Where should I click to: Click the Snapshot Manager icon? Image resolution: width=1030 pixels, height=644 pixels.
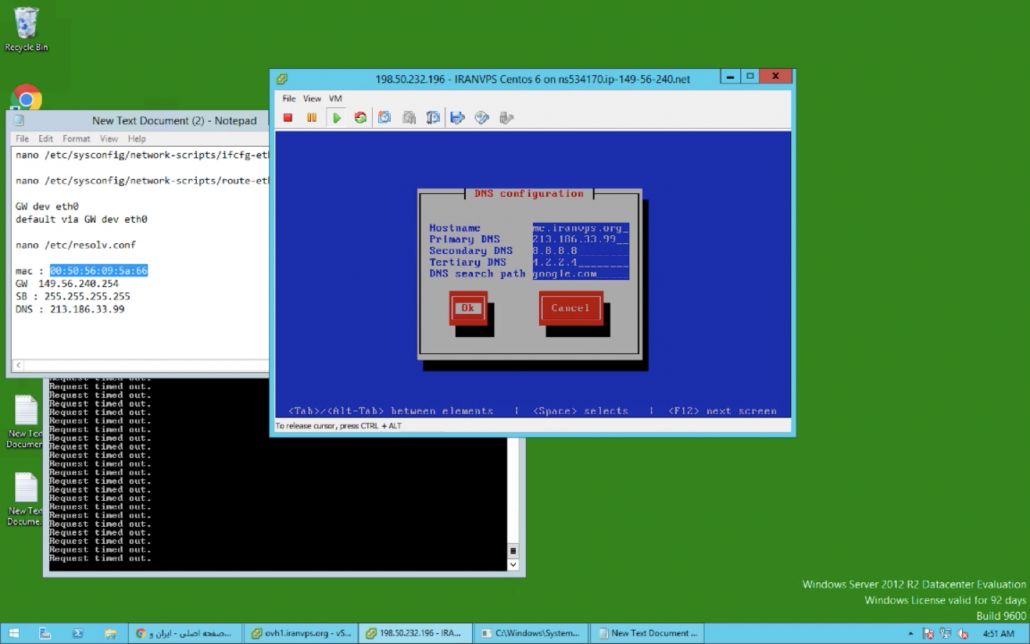433,118
